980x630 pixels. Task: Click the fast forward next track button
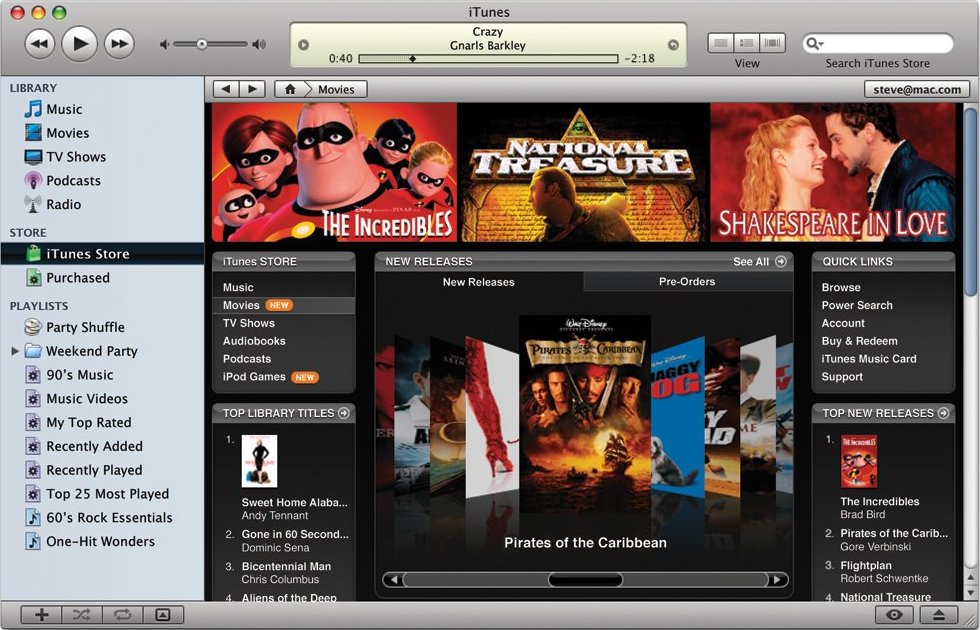[x=119, y=44]
